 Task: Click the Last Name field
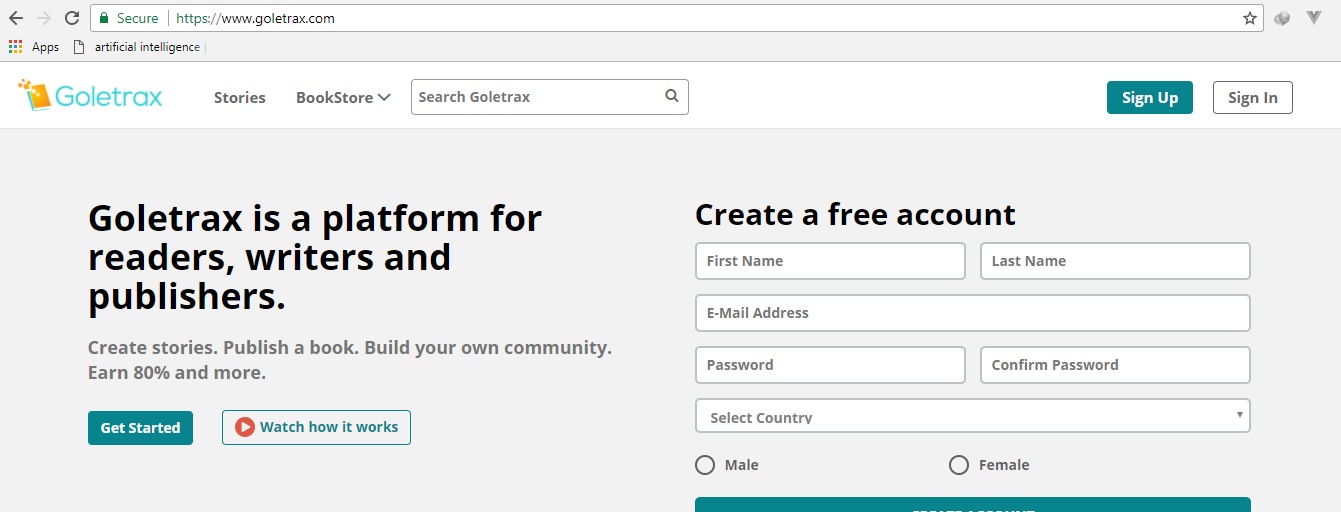coord(1115,261)
